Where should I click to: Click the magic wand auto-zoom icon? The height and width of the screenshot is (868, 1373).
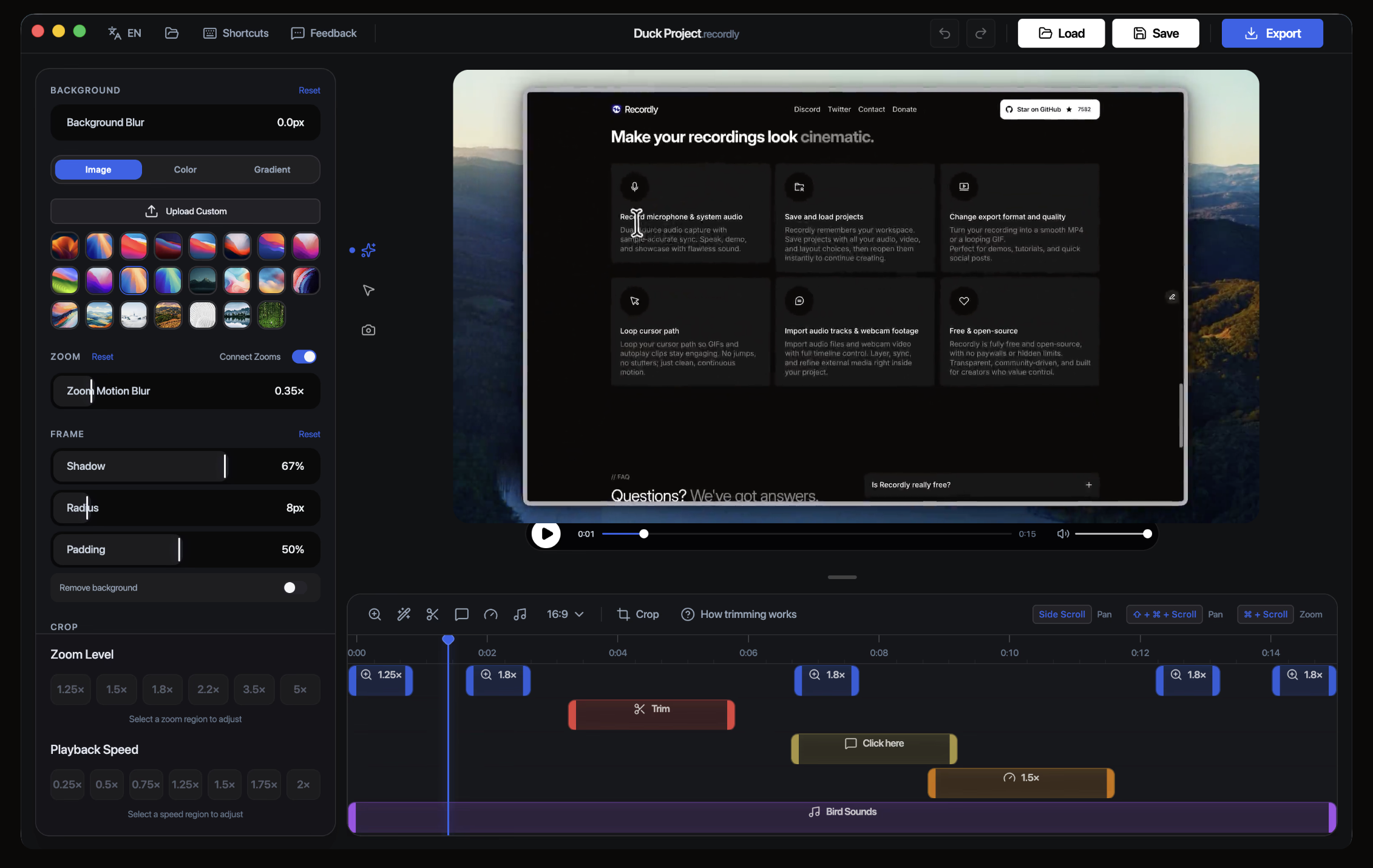click(404, 614)
